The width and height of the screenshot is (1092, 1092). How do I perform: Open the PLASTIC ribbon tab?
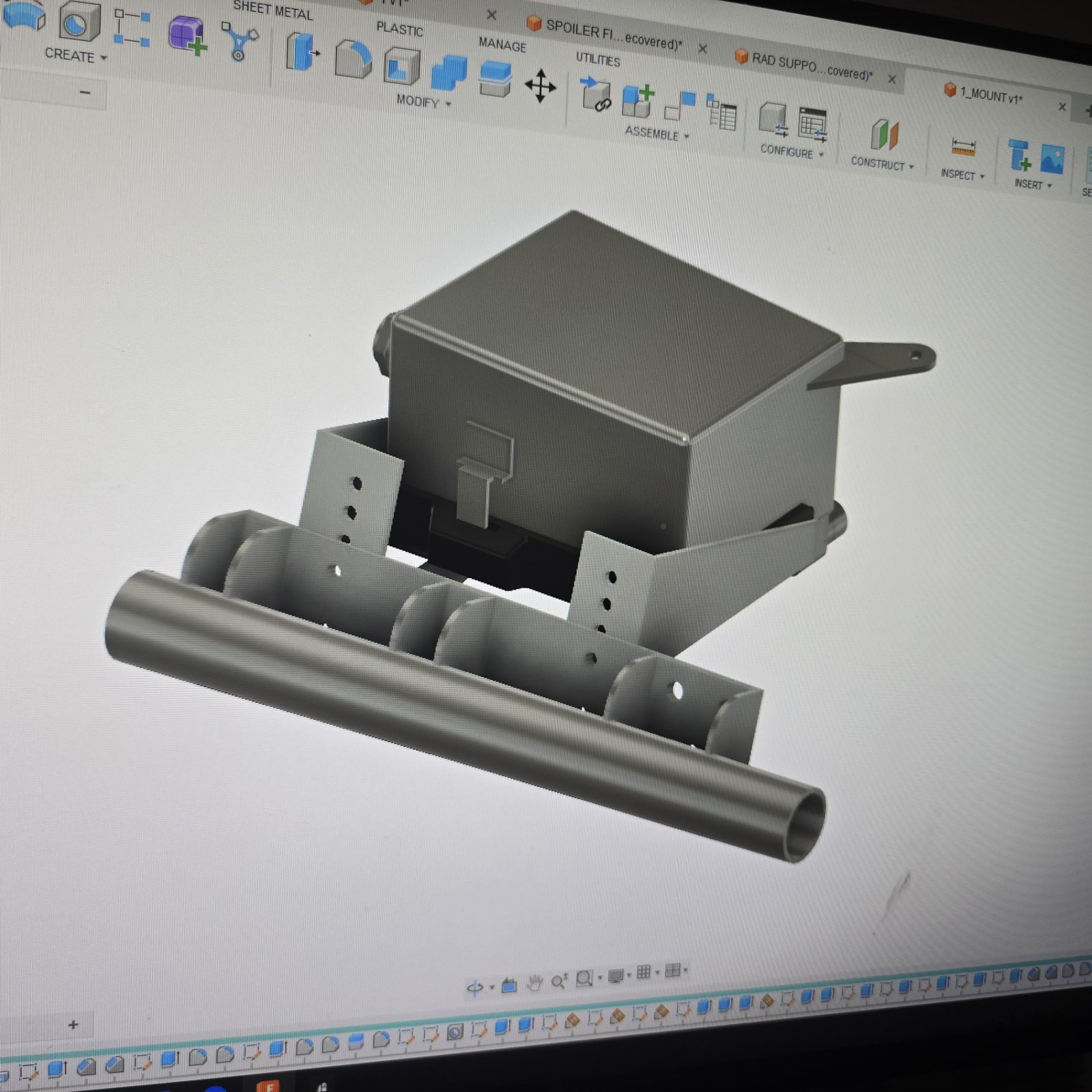400,29
